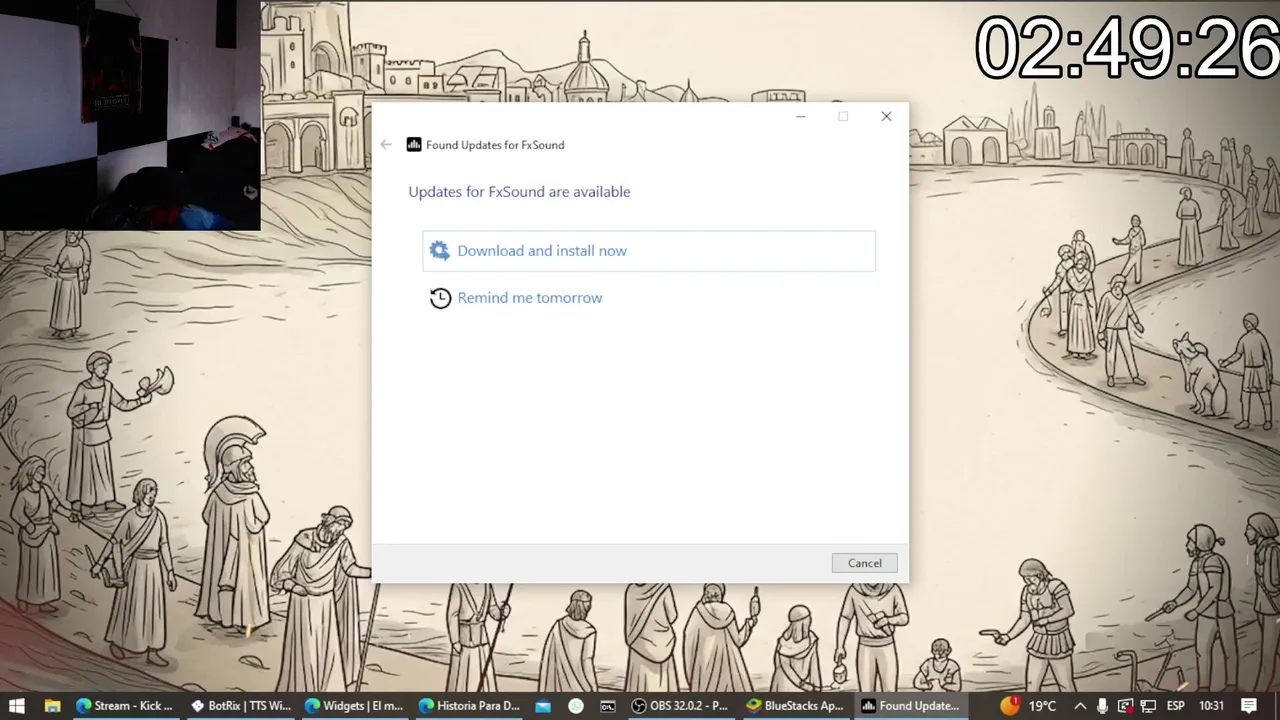Switch to Historia Para D... Edge window
The height and width of the screenshot is (720, 1280).
(469, 706)
